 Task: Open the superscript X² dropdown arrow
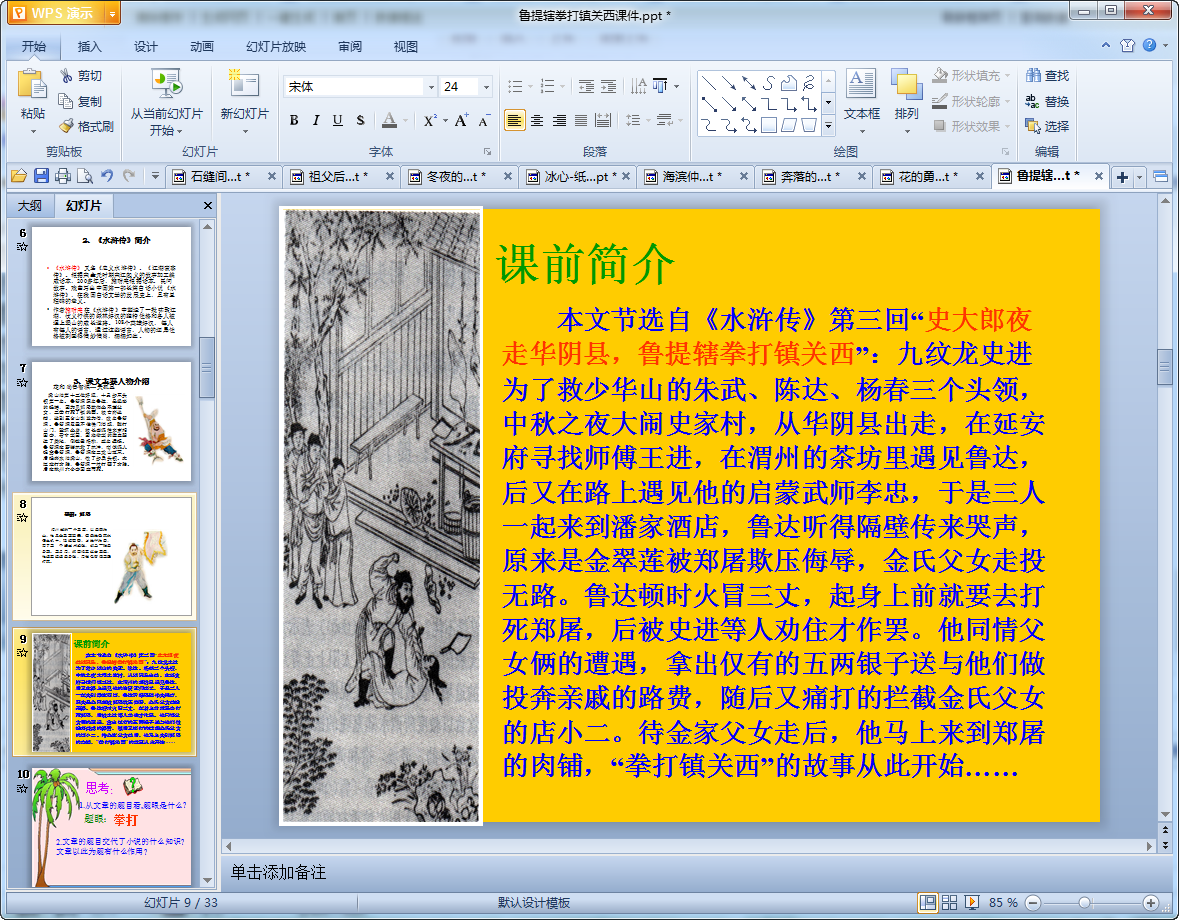click(x=446, y=120)
